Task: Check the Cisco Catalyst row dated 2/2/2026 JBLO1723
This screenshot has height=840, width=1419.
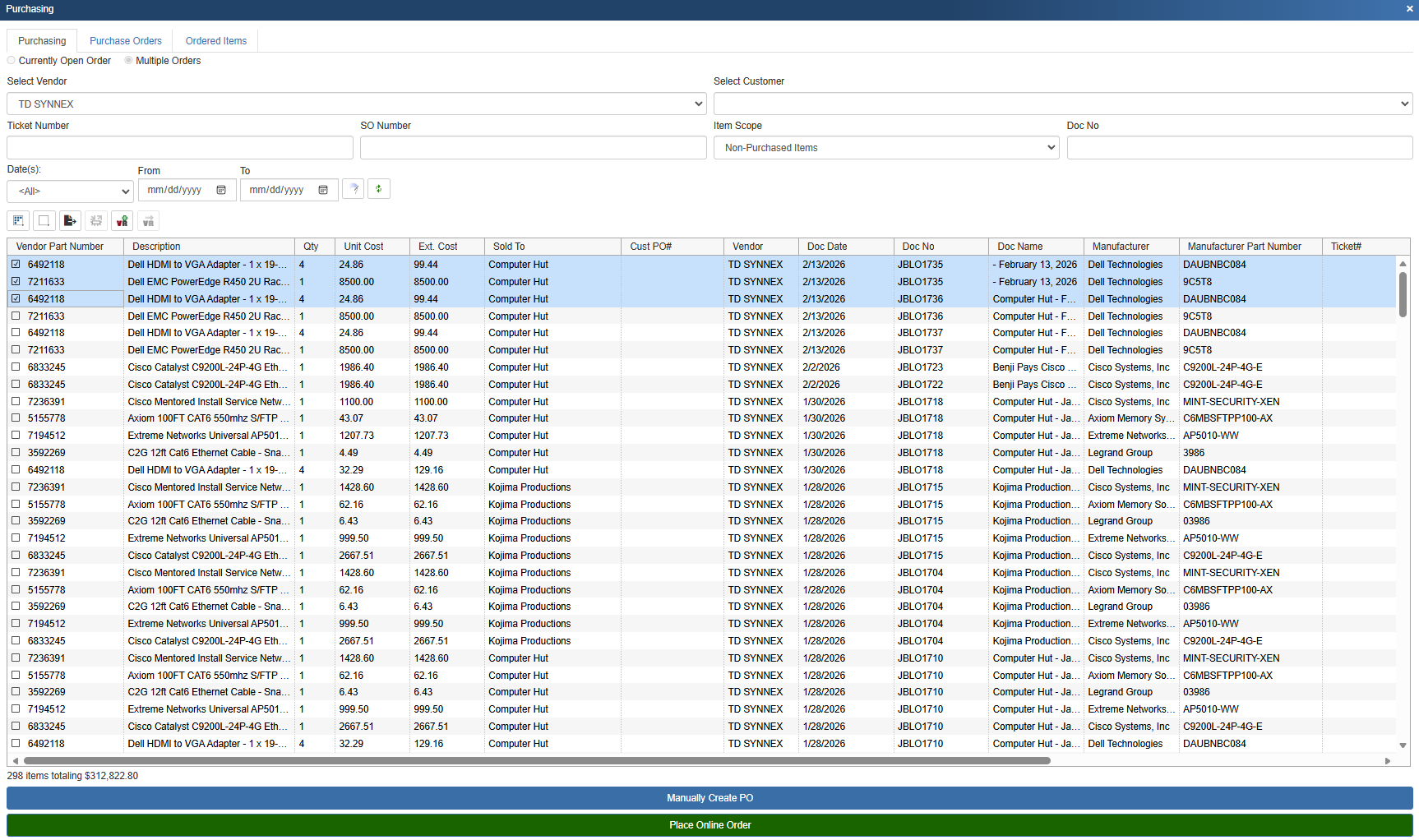Action: click(x=16, y=367)
